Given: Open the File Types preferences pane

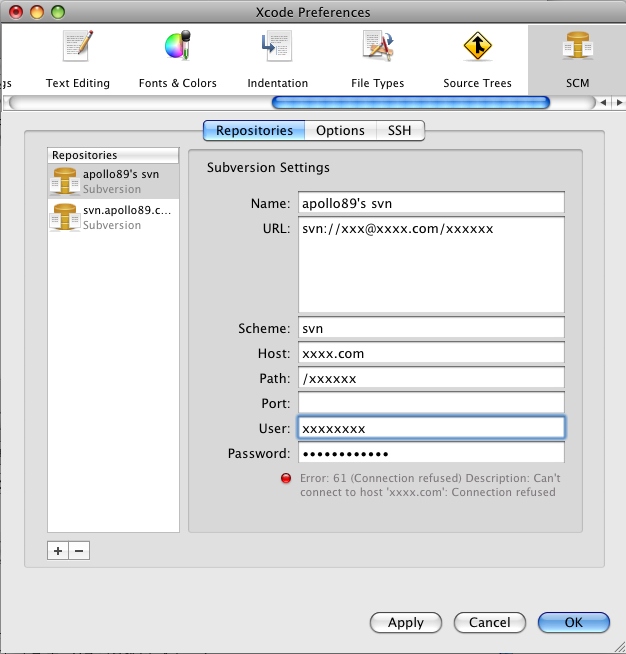Looking at the screenshot, I should [x=377, y=58].
